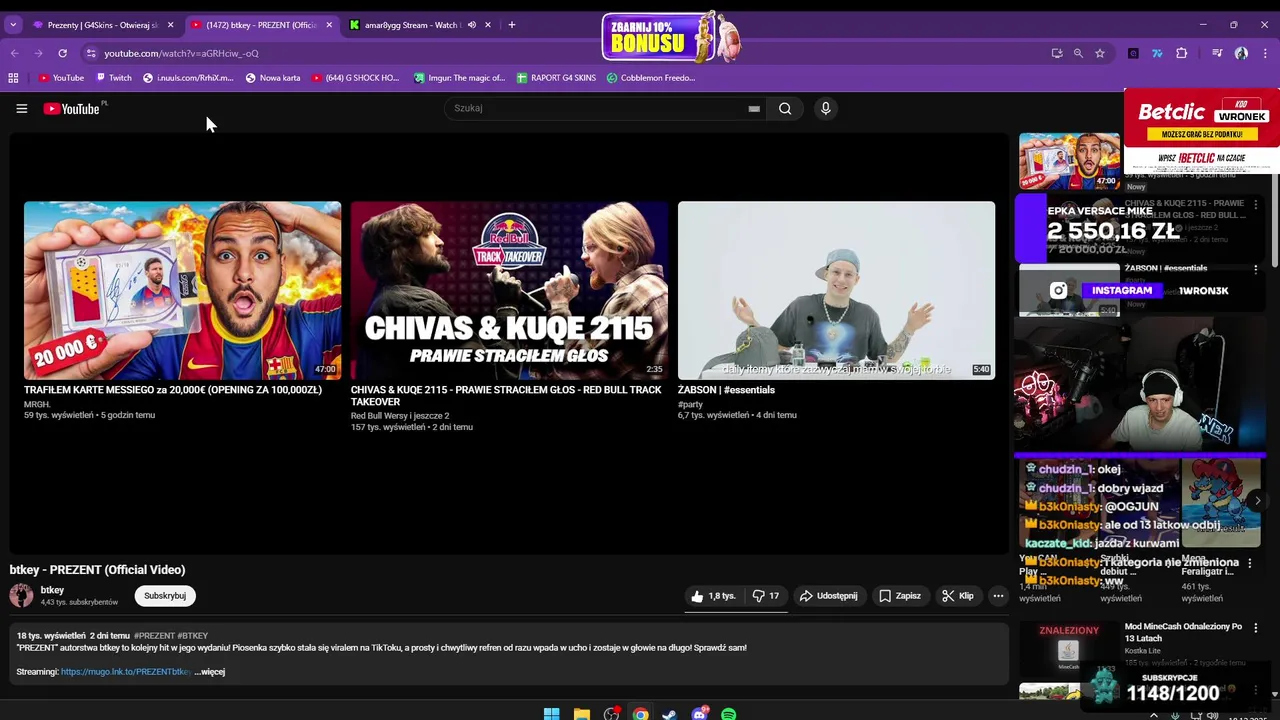The width and height of the screenshot is (1280, 720).
Task: Open the YouTube bookmark
Action: [x=61, y=77]
